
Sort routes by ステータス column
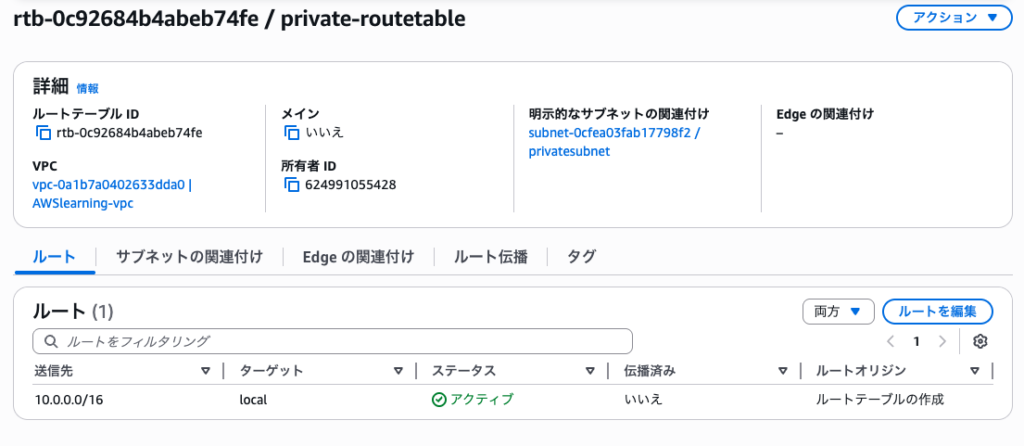point(590,371)
